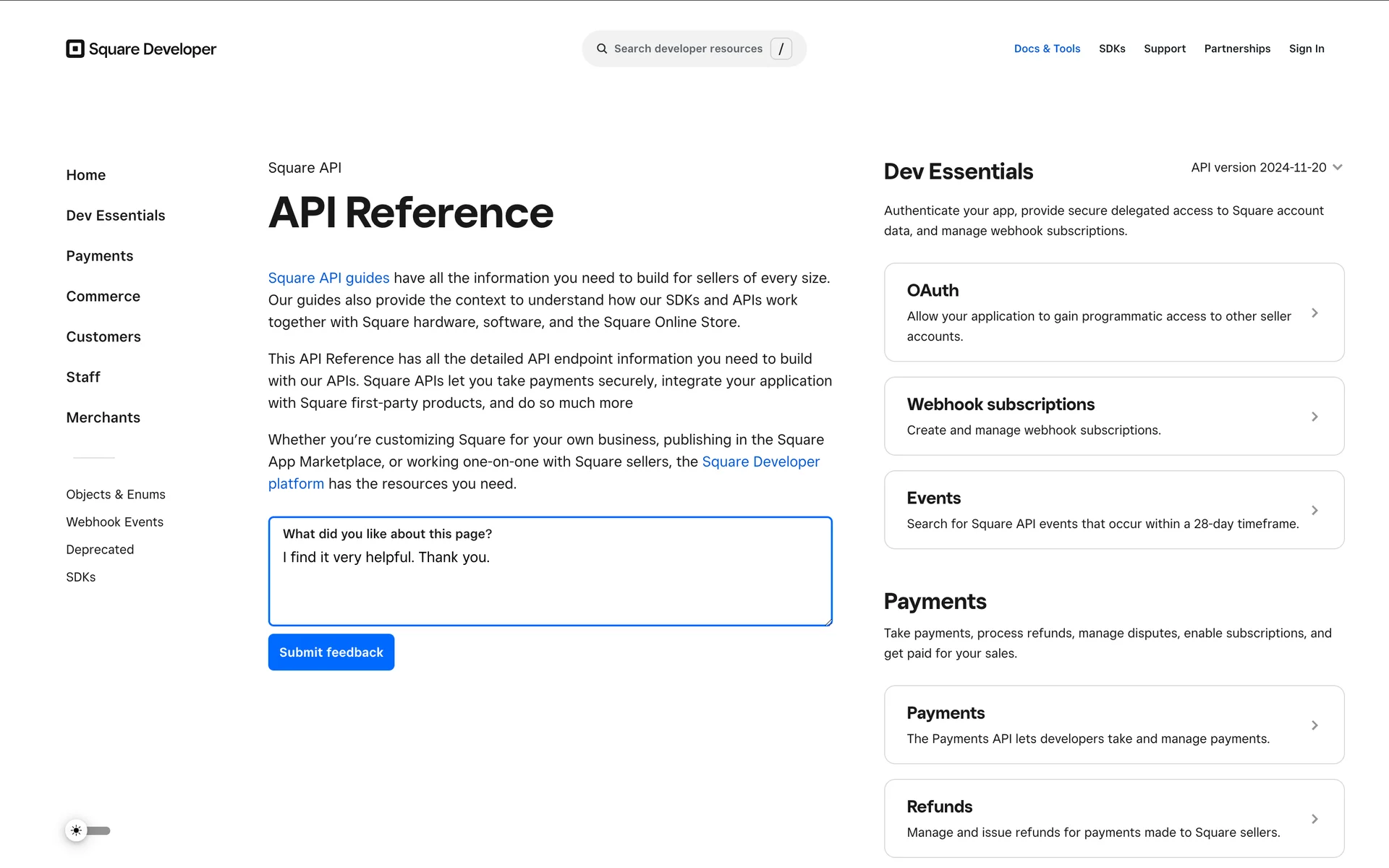Open the API version 2024-11-20 dropdown
Image resolution: width=1389 pixels, height=868 pixels.
click(1267, 167)
